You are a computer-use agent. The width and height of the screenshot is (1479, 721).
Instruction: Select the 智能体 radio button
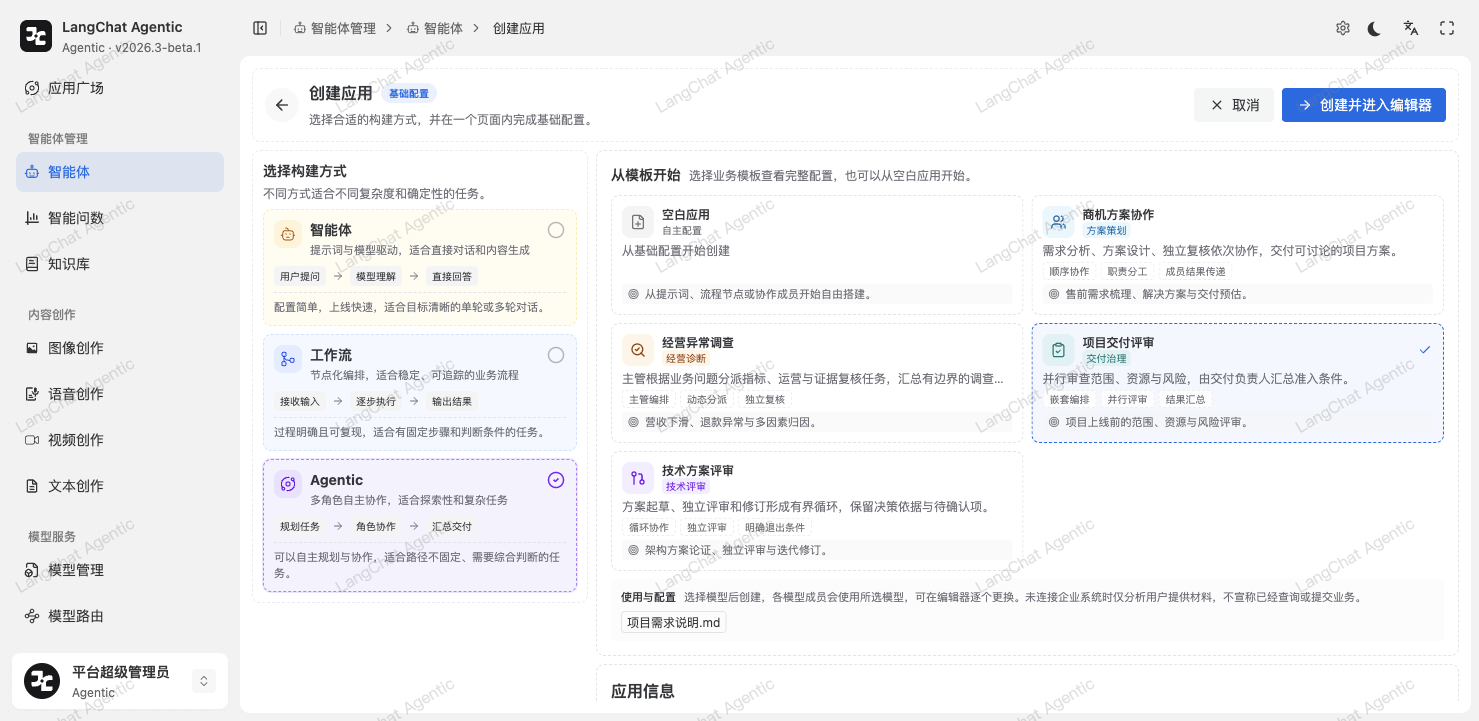point(556,230)
